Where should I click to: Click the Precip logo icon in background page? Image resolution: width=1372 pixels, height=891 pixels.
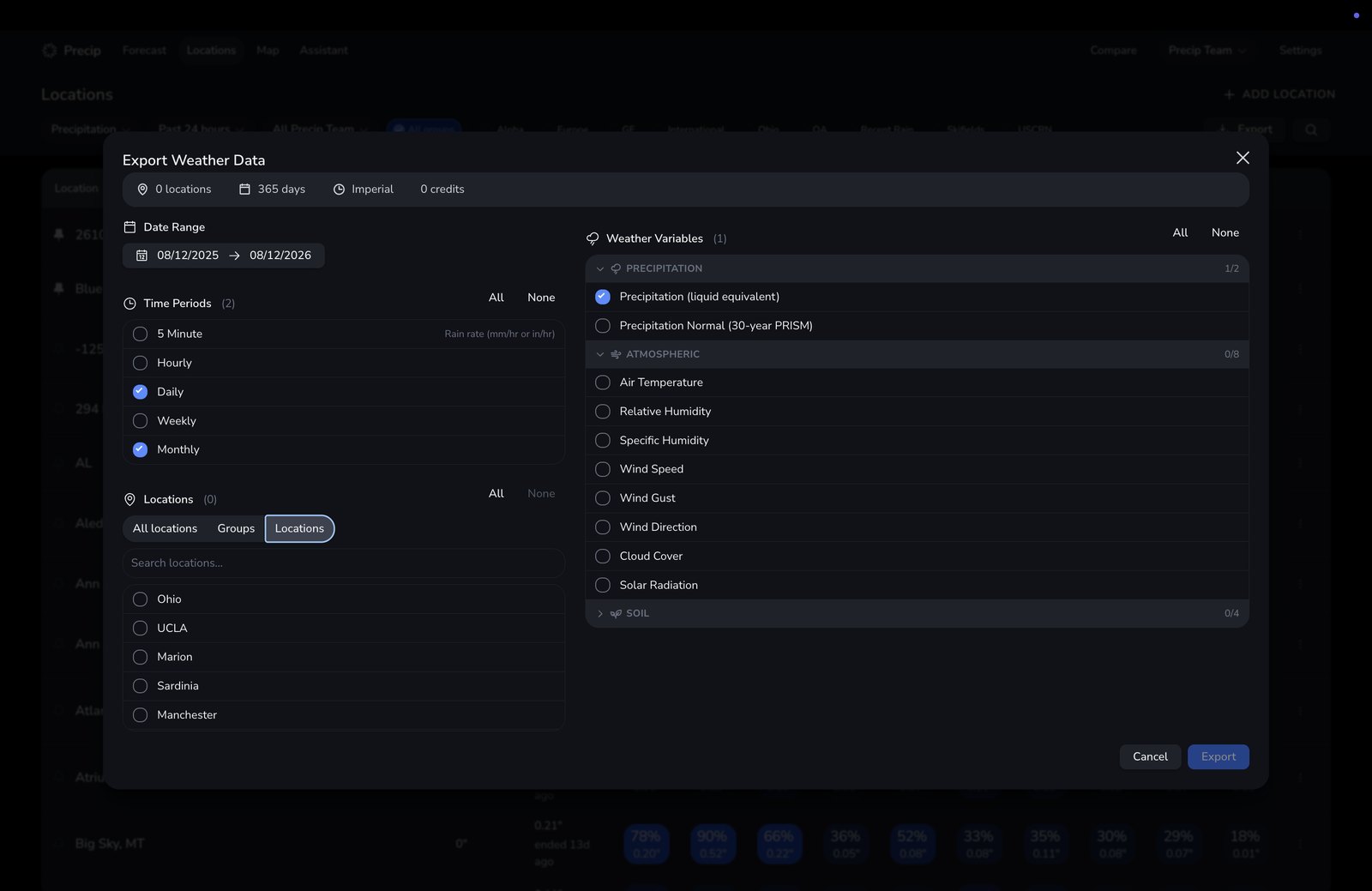(x=50, y=51)
